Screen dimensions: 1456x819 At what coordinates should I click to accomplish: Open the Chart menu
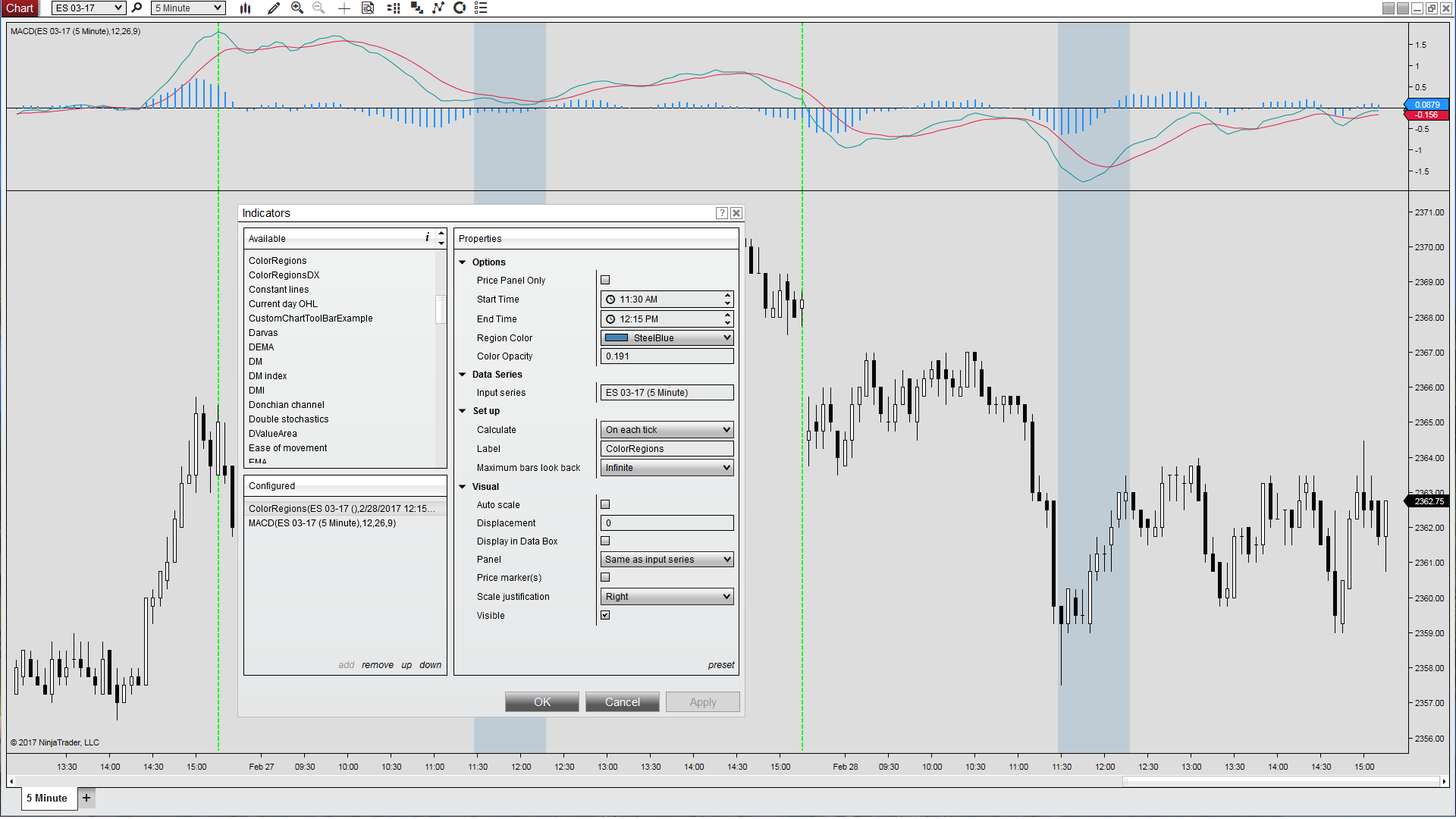(20, 8)
